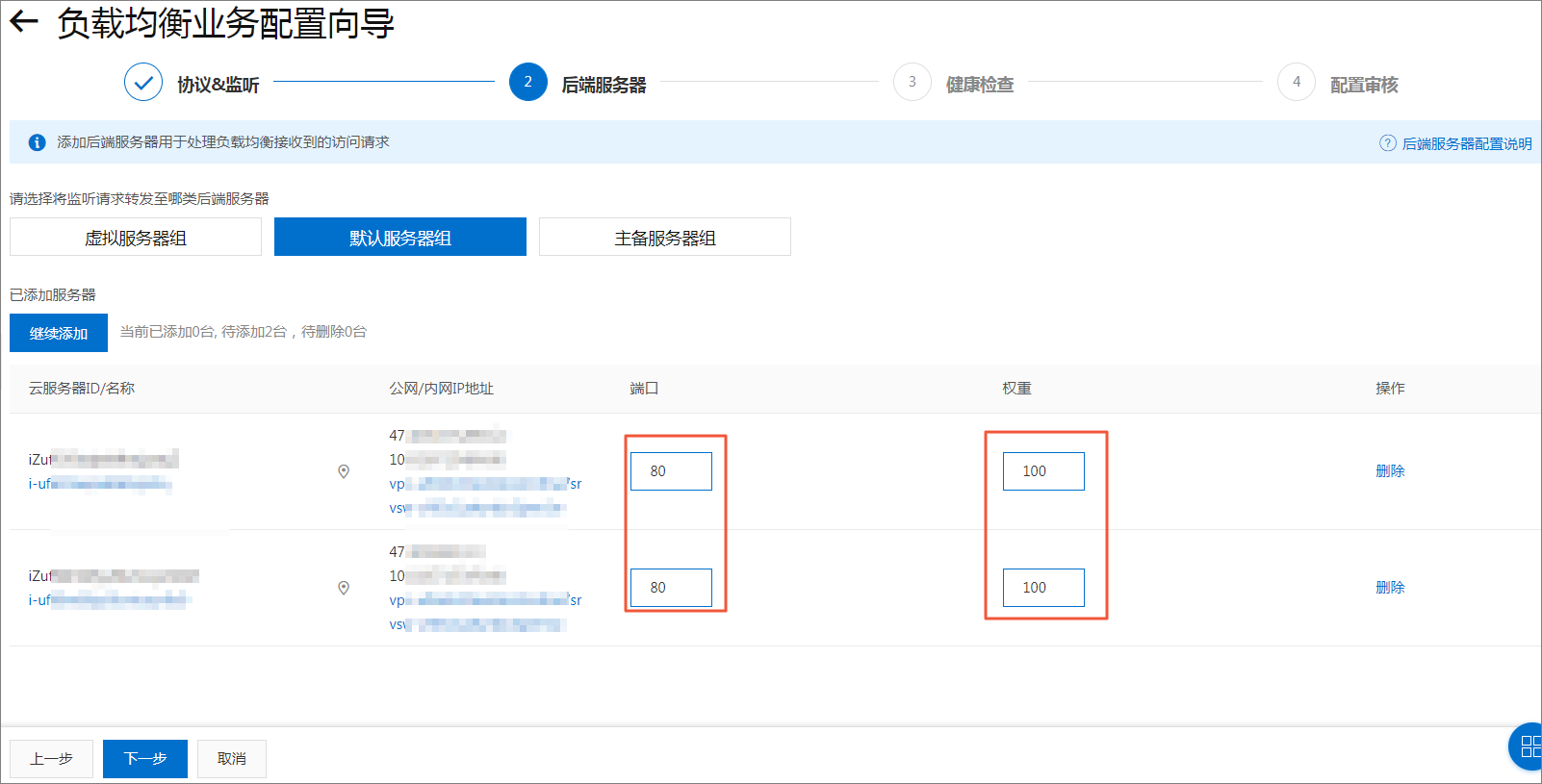This screenshot has height=784, width=1542.
Task: Click the 配置审核 step label
Action: (x=1364, y=85)
